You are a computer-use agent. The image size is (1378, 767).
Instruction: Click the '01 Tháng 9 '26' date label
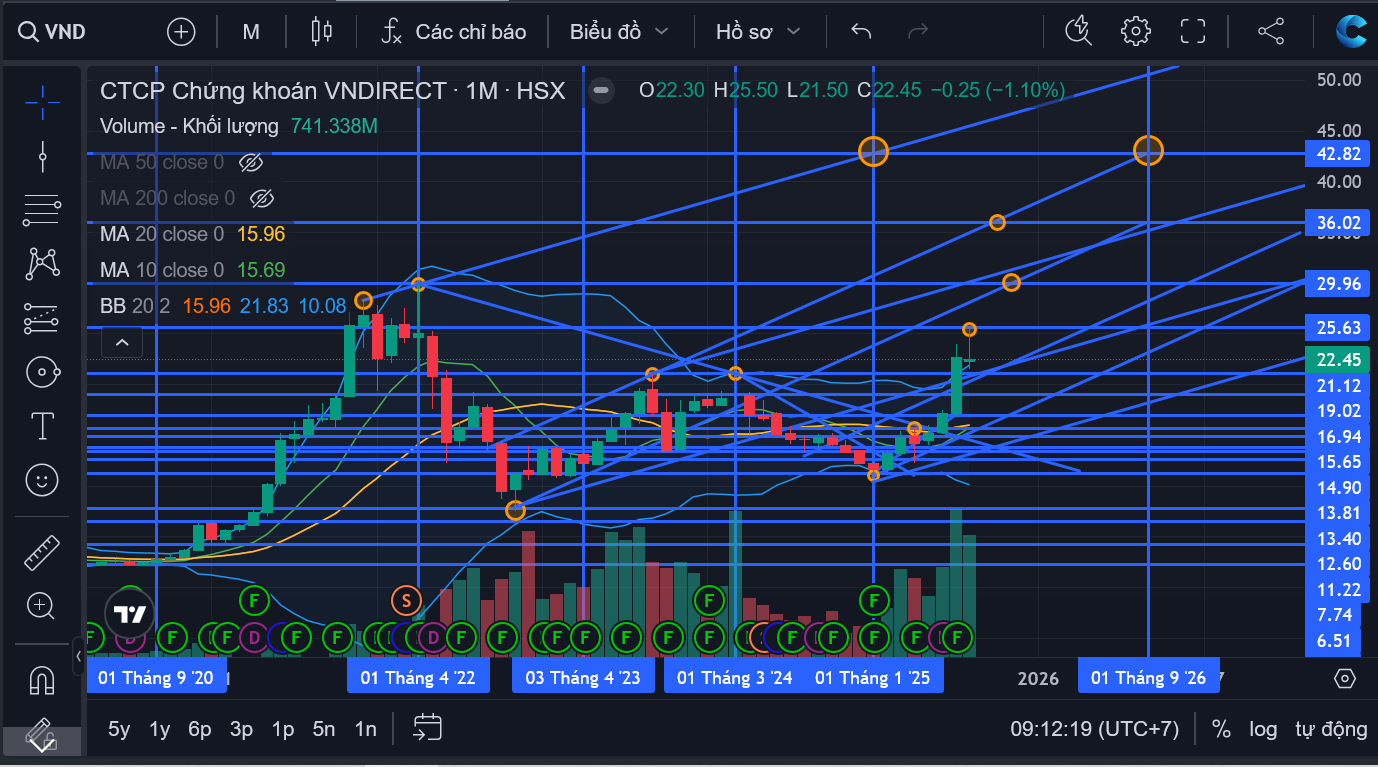1148,677
